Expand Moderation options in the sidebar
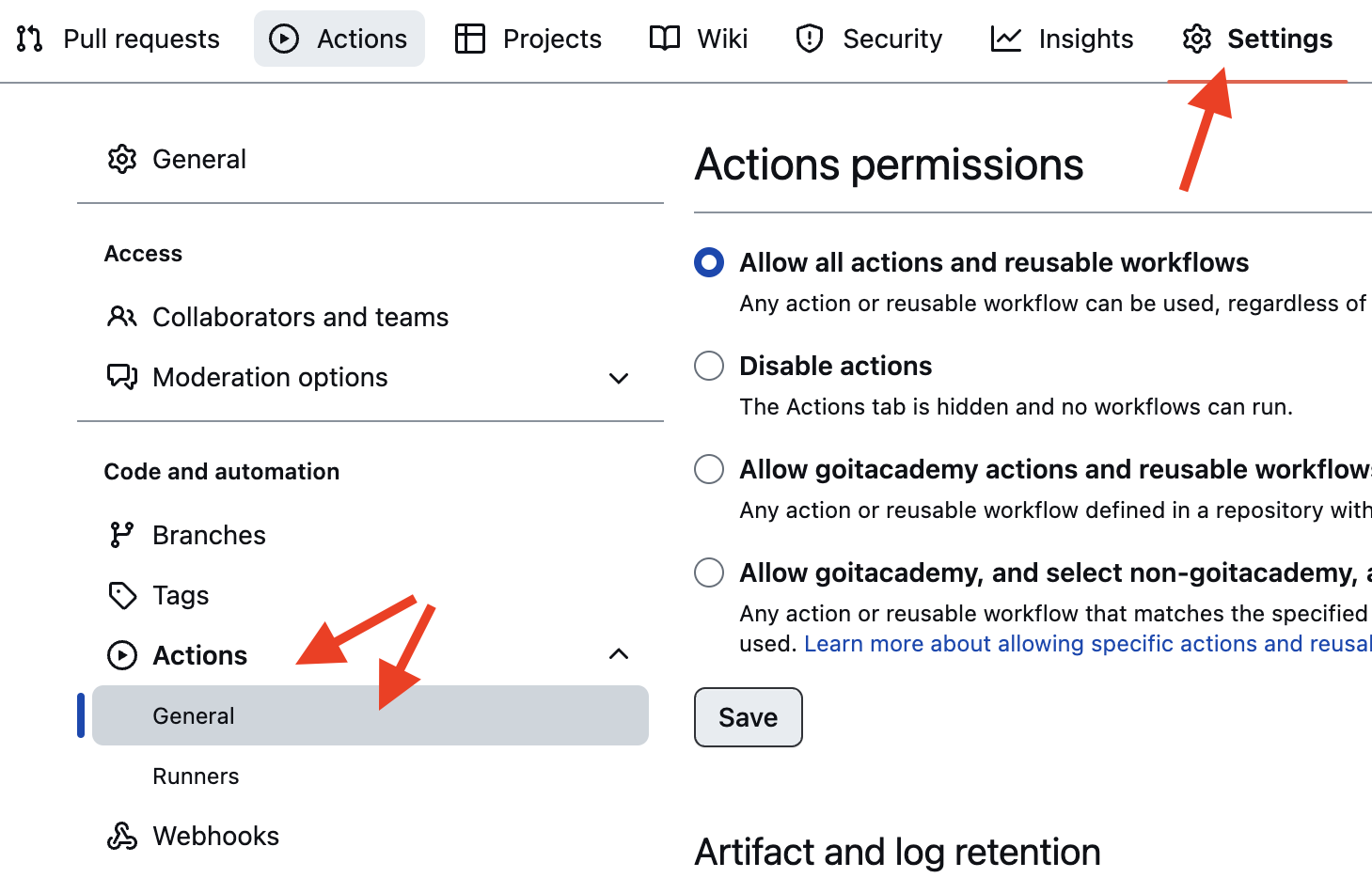Screen dimensions: 1372x878 click(x=618, y=378)
